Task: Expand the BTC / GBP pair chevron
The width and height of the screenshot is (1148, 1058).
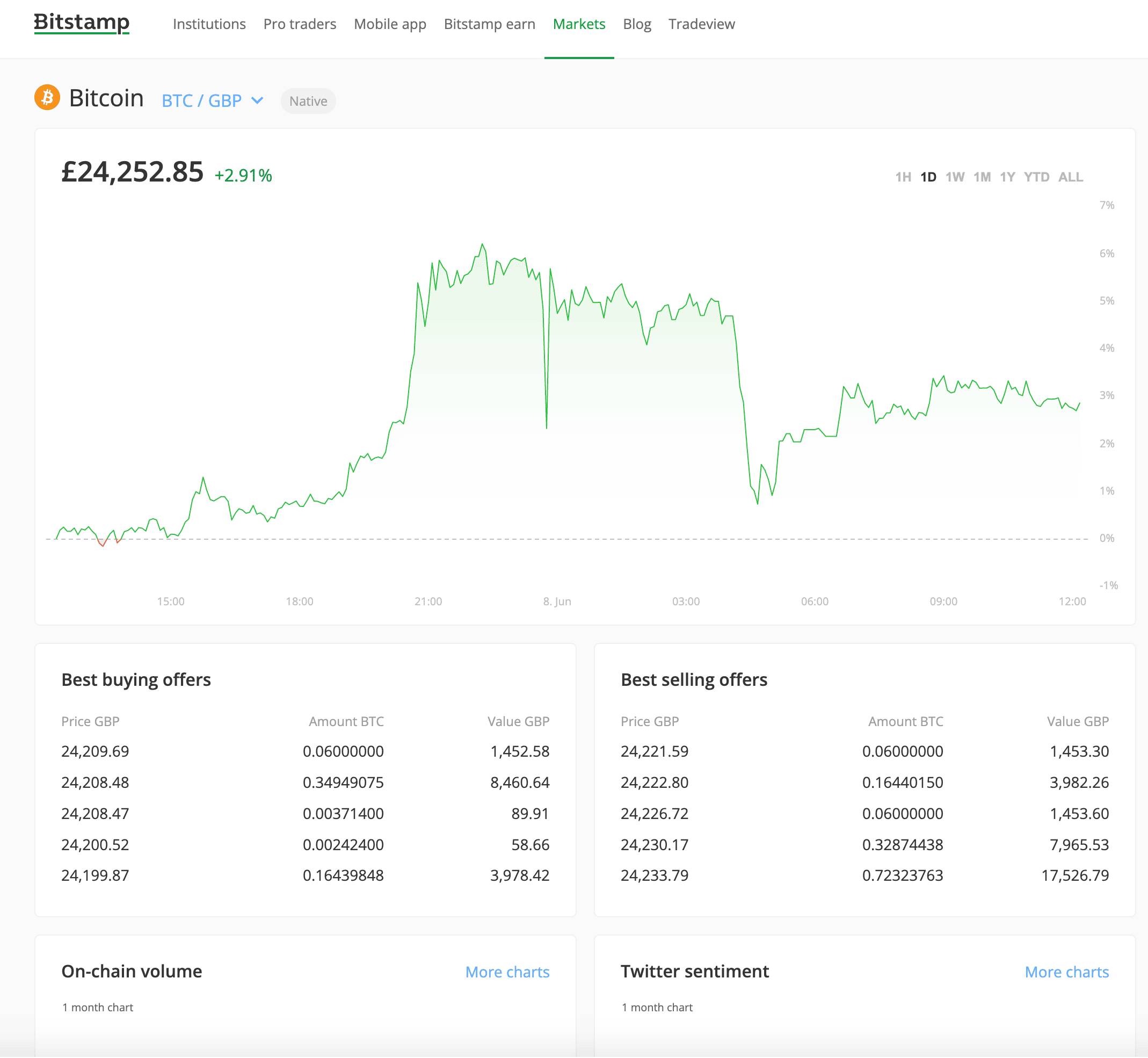Action: 258,101
